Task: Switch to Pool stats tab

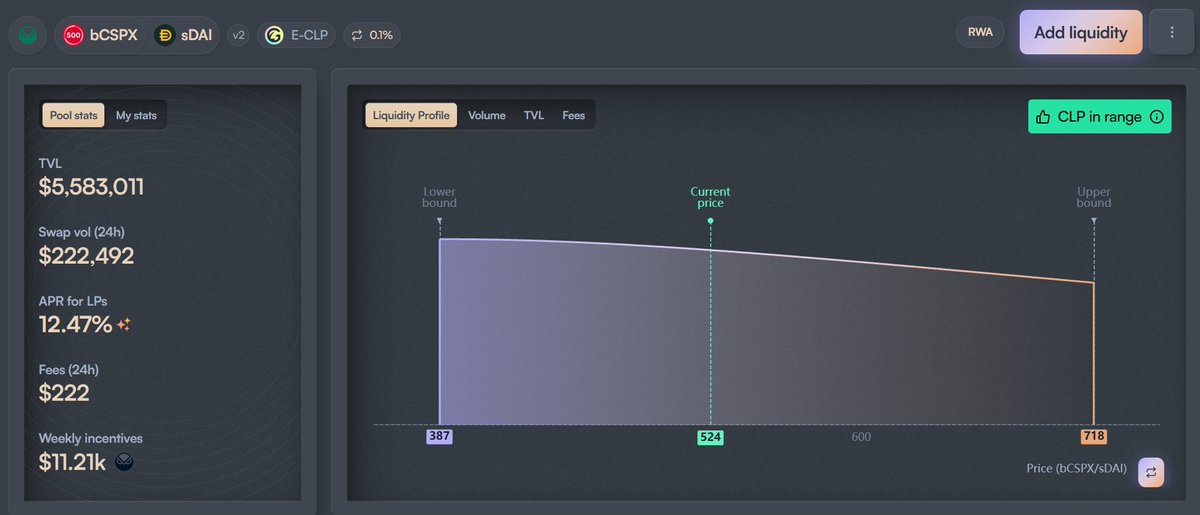Action: click(73, 115)
